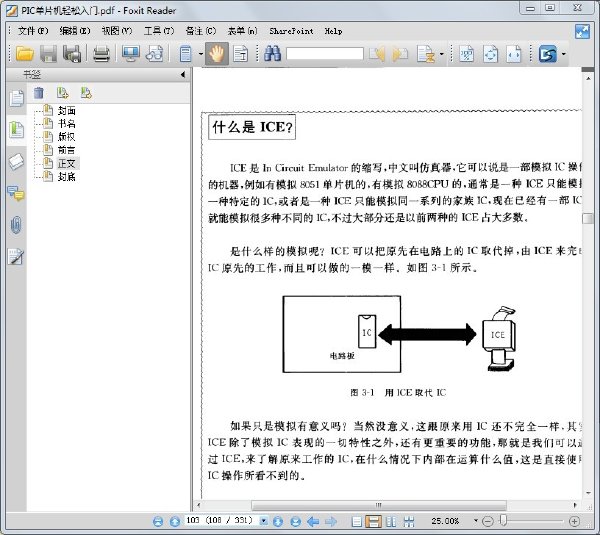Click the collapse bookmark icon in the panel
The image size is (600, 535).
coord(86,93)
